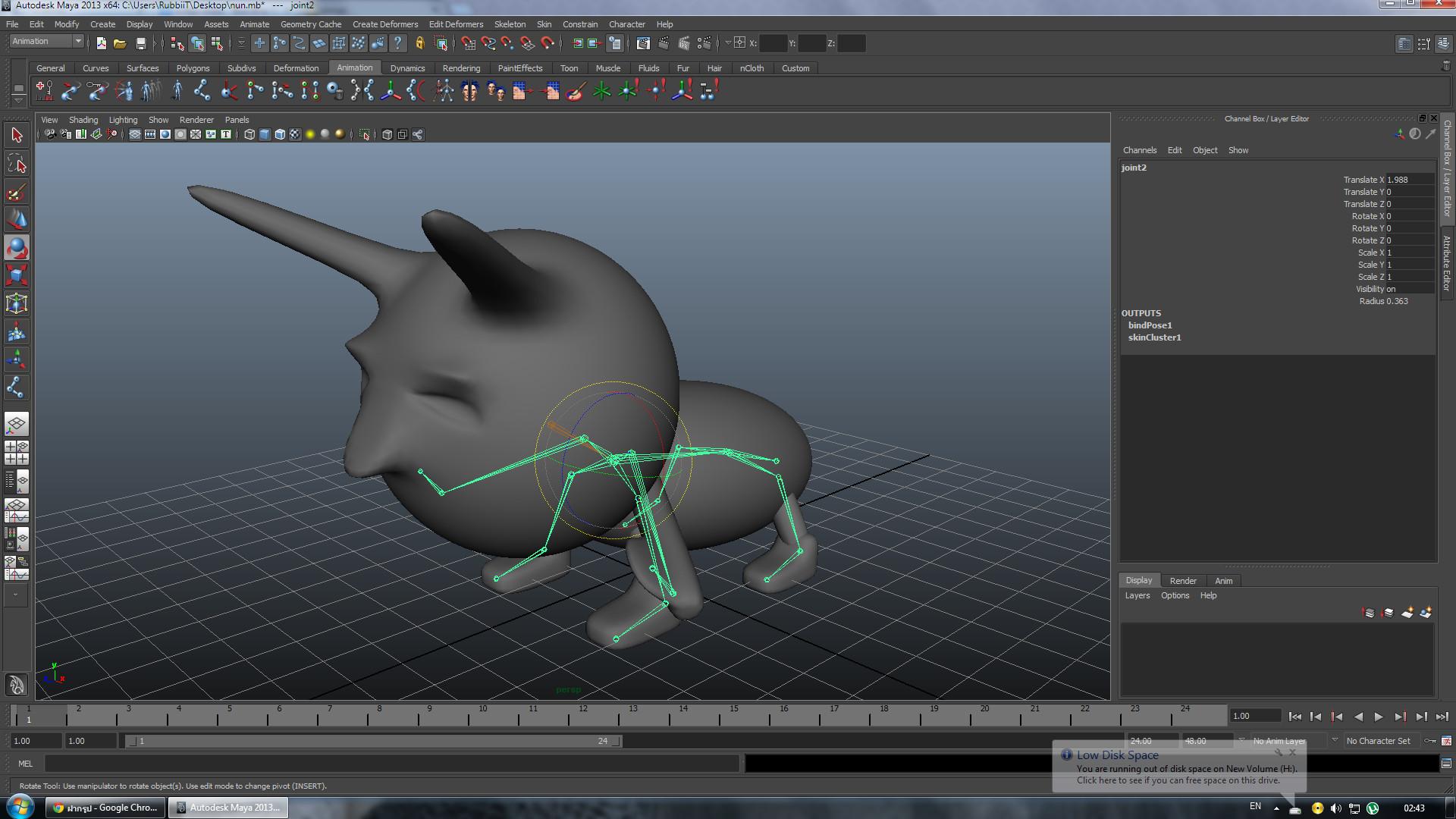Switch to the Rendering shelf tab
Screen dimensions: 1456x819
pos(461,68)
